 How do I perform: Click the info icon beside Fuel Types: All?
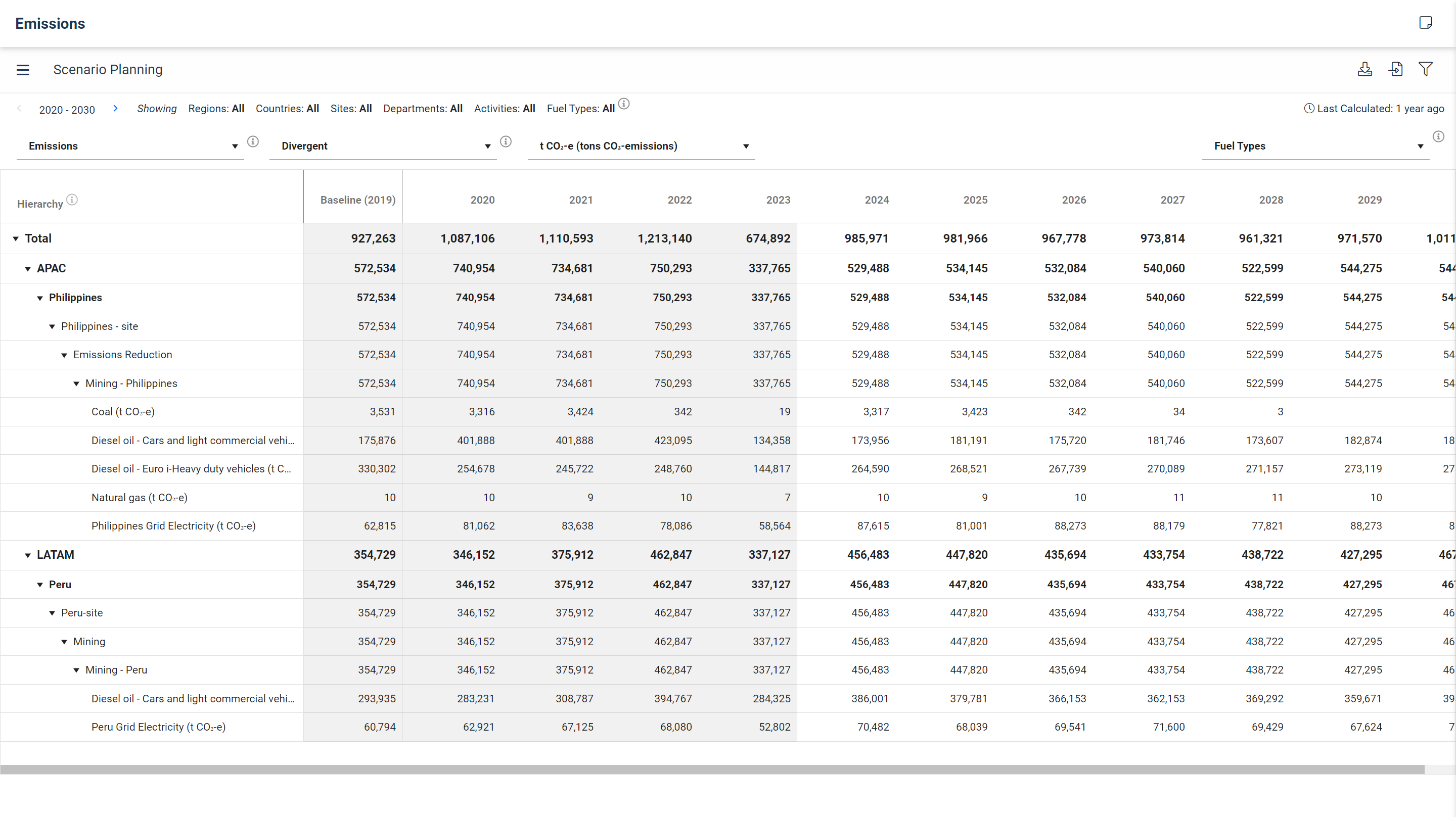click(x=623, y=104)
